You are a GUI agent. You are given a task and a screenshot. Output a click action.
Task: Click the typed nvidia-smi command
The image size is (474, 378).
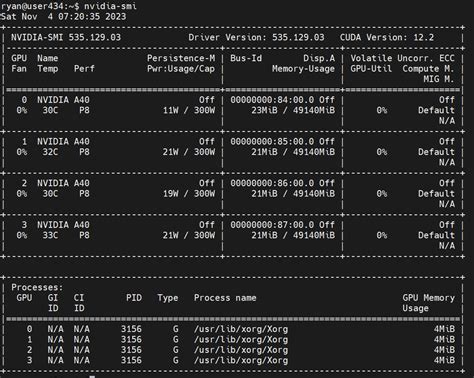(x=110, y=6)
